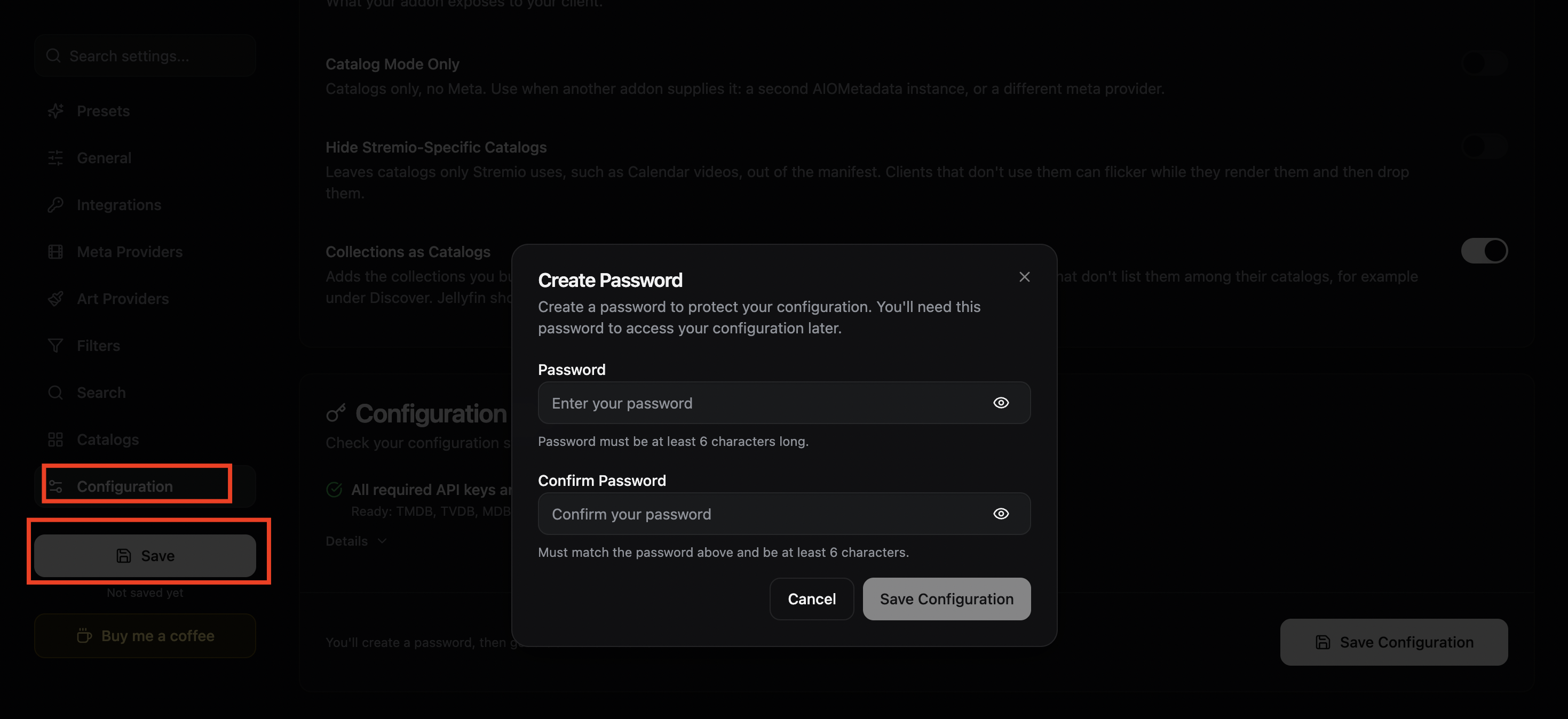Click the floppy disk icon on Save
Viewport: 1568px width, 719px height.
(124, 555)
